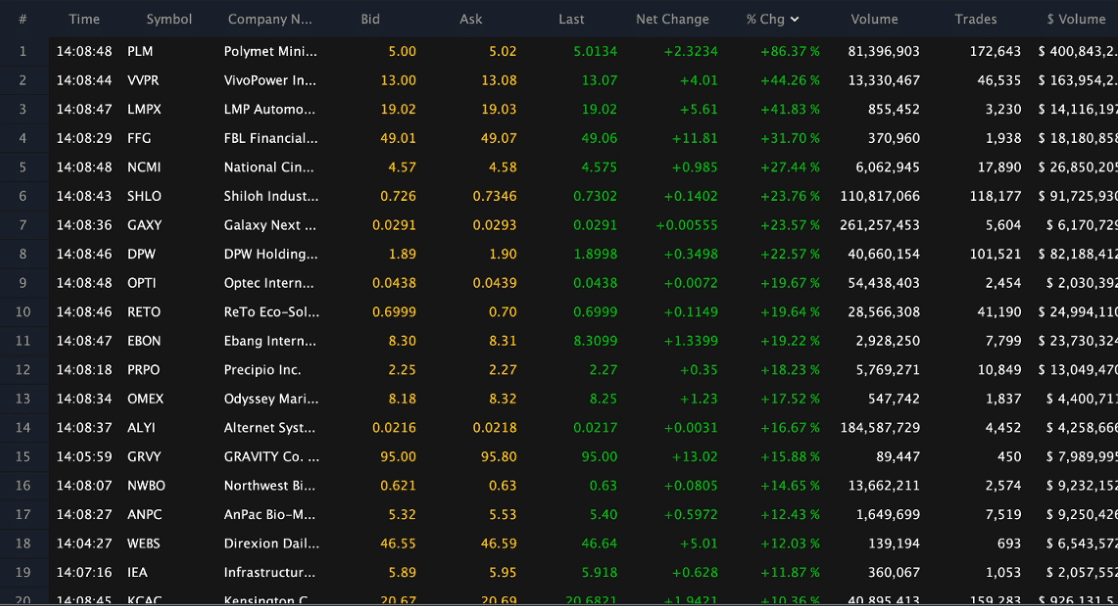Select the OMEX ticker symbol

point(145,399)
